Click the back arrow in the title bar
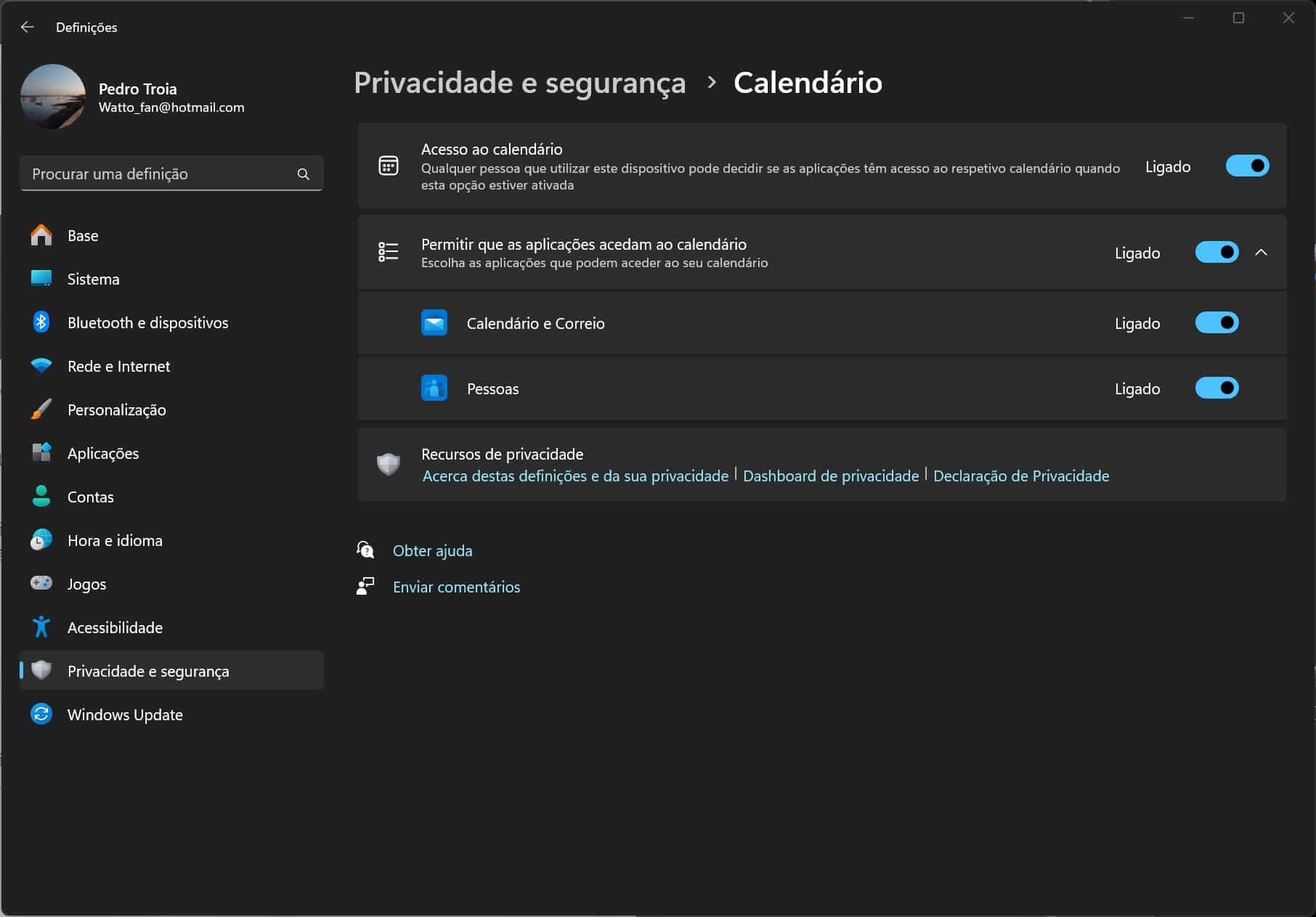Screen dimensions: 1316x917 point(28,27)
